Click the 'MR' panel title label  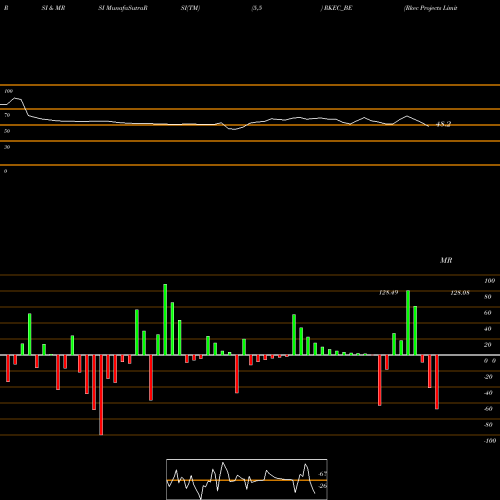pyautogui.click(x=446, y=260)
